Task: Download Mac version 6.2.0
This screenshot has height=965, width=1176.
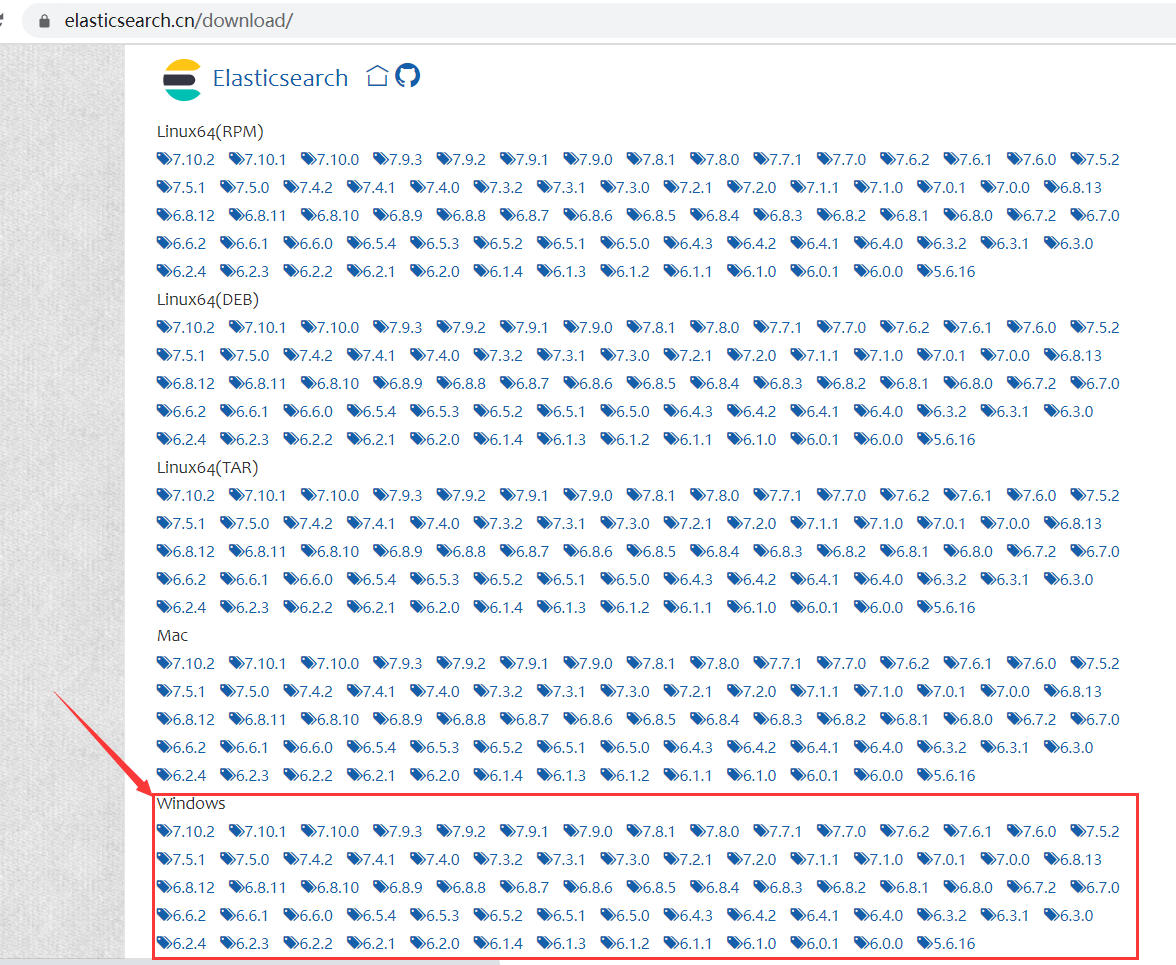Action: [434, 775]
